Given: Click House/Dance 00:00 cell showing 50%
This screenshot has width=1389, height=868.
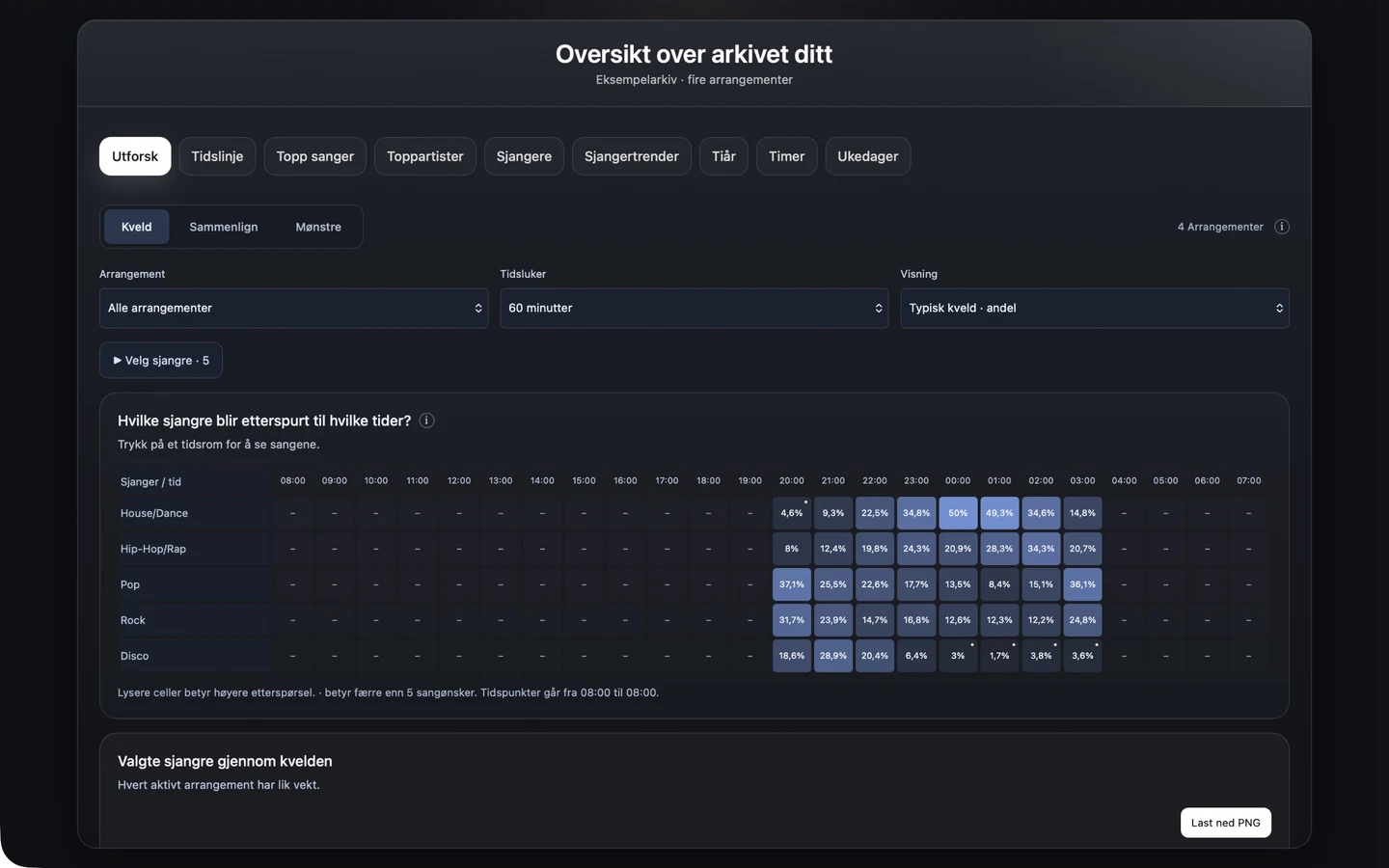Looking at the screenshot, I should (x=958, y=513).
